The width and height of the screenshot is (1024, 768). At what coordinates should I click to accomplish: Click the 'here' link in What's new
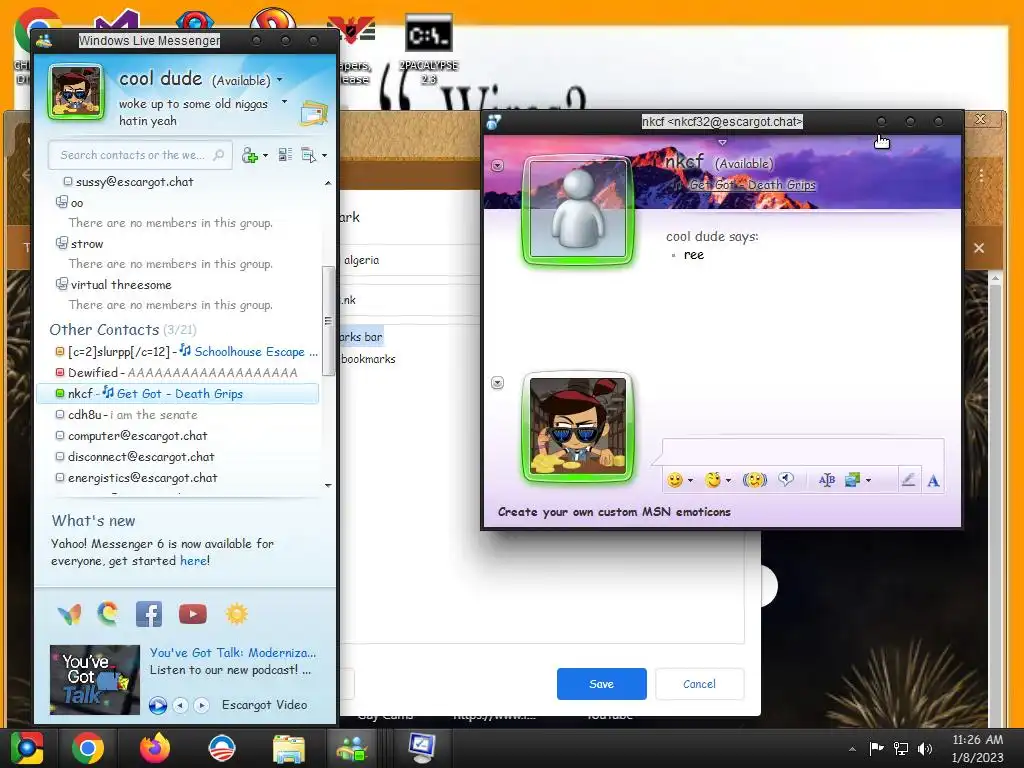coord(193,561)
